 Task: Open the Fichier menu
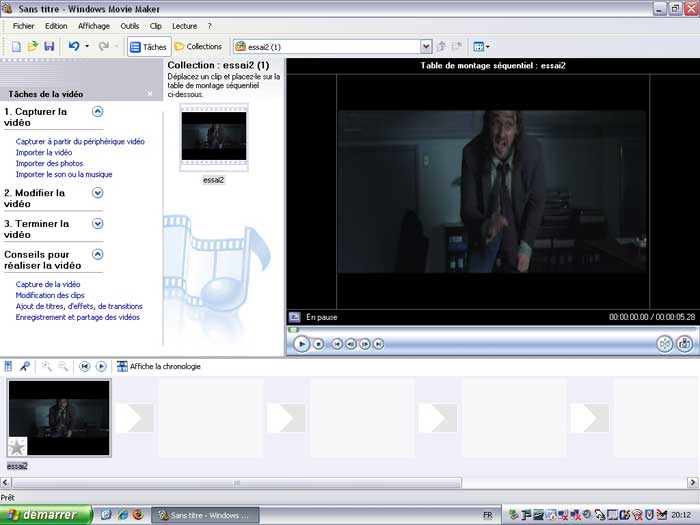(23, 26)
